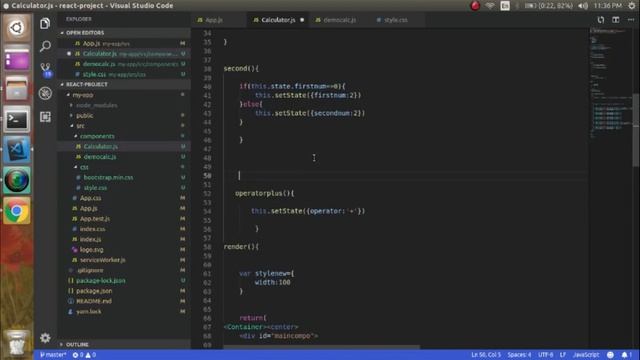Open the Search view in activity bar
This screenshot has height=360, width=640.
pyautogui.click(x=45, y=46)
